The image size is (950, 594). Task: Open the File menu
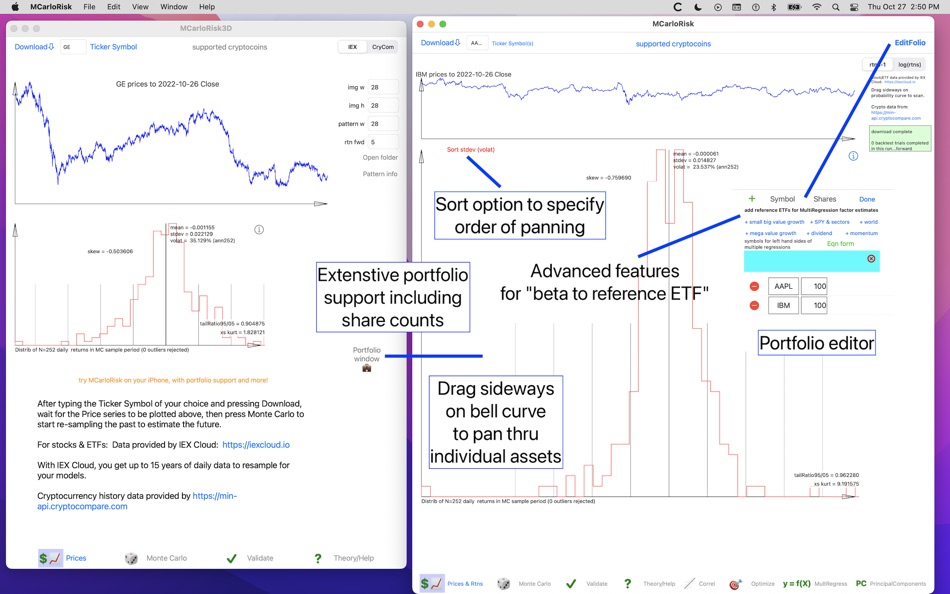(x=89, y=7)
